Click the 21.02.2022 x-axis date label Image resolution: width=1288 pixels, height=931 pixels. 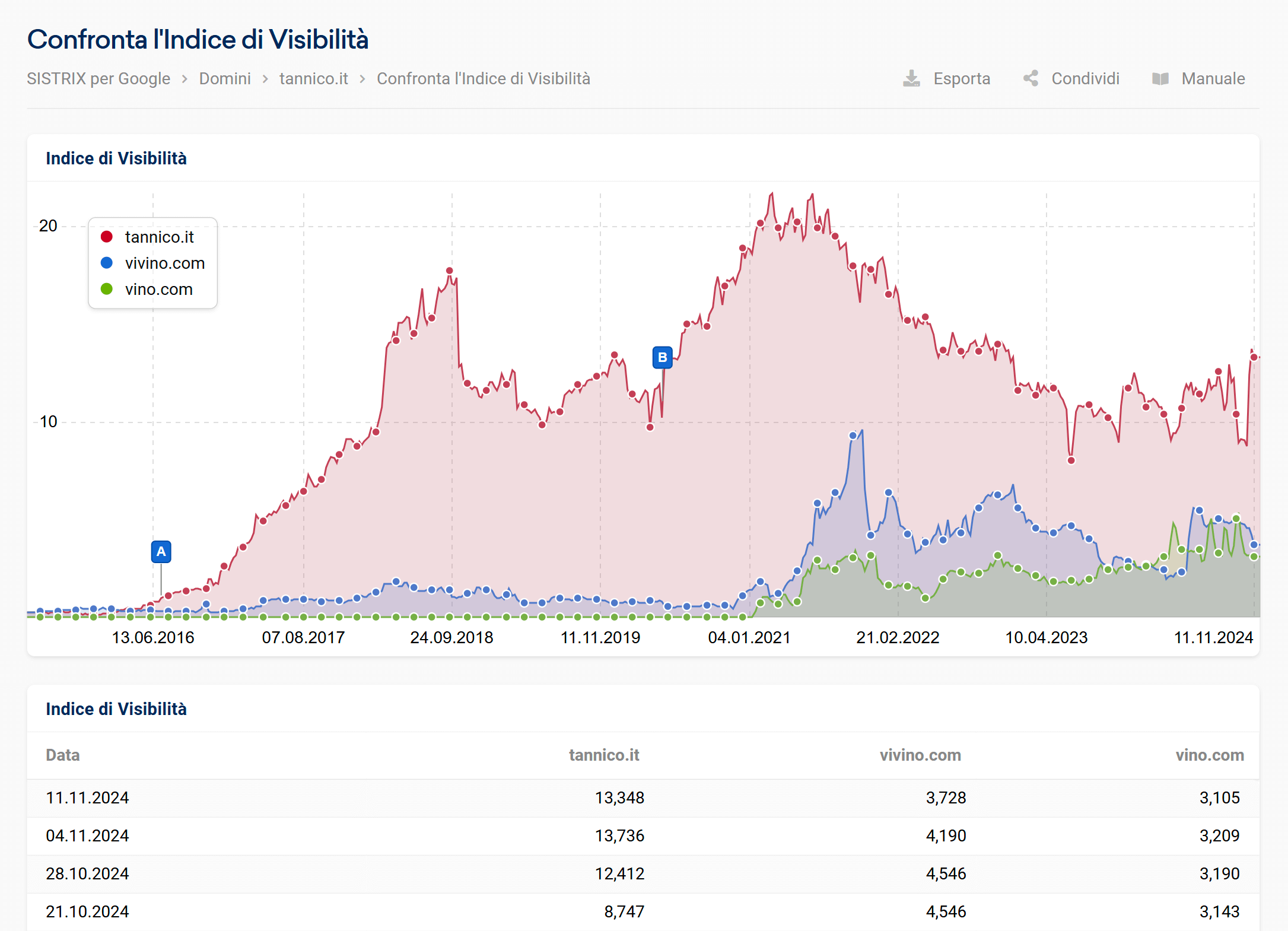tap(898, 637)
